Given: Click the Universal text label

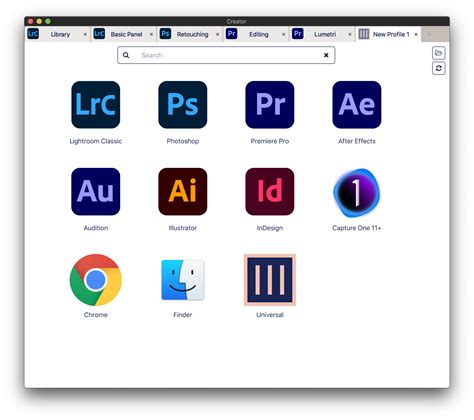Looking at the screenshot, I should pyautogui.click(x=270, y=315).
